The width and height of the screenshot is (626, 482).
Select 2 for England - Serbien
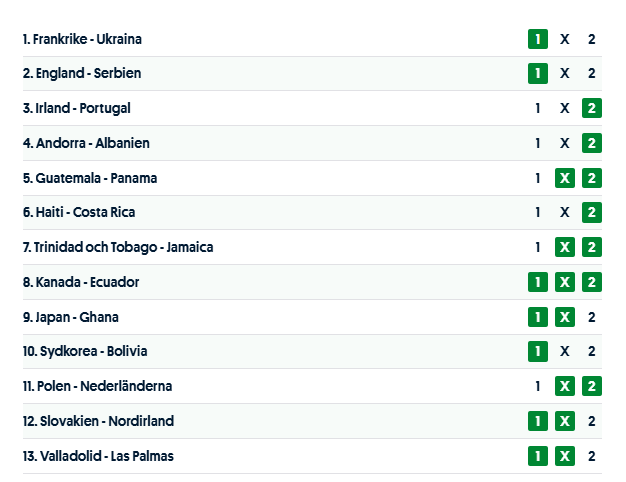point(592,73)
